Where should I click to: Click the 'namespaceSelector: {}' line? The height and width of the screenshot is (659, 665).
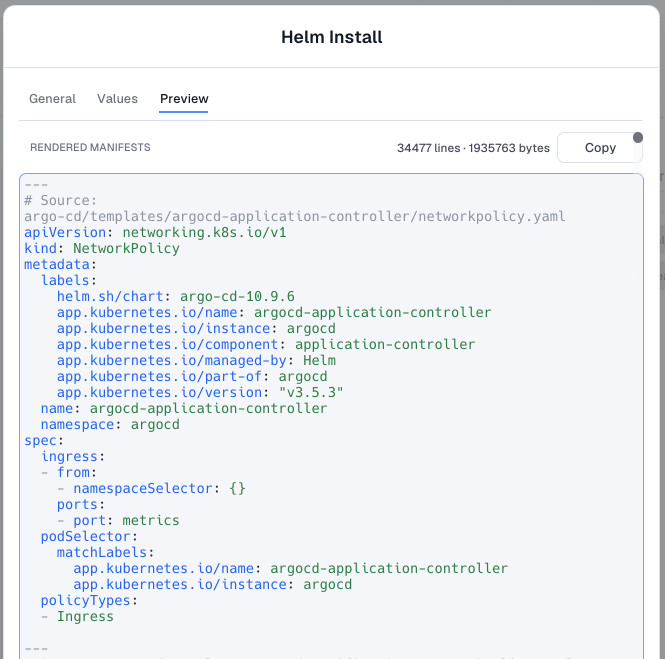pyautogui.click(x=151, y=489)
